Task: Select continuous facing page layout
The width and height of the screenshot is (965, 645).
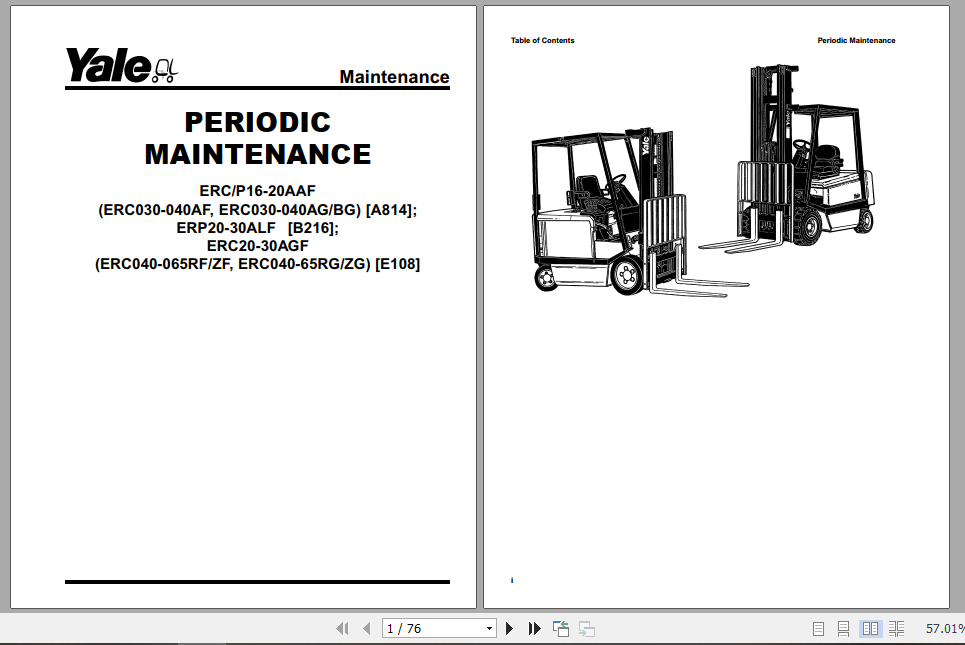Action: pos(896,628)
